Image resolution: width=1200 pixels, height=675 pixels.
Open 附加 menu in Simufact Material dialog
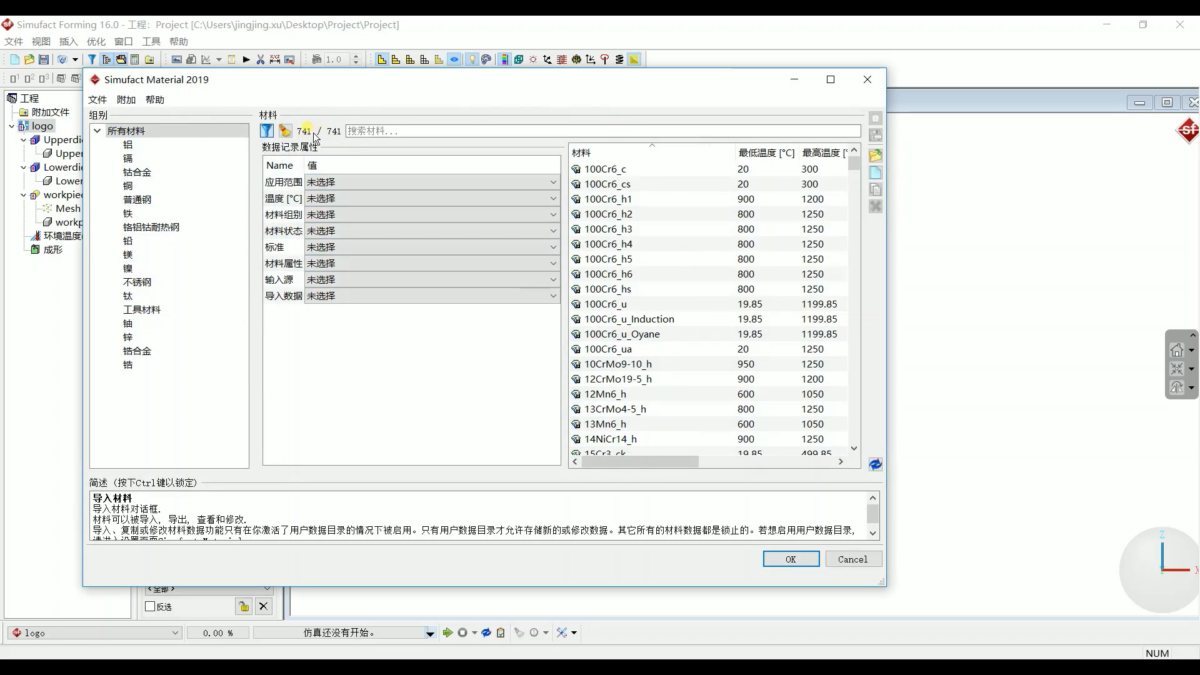(x=126, y=100)
